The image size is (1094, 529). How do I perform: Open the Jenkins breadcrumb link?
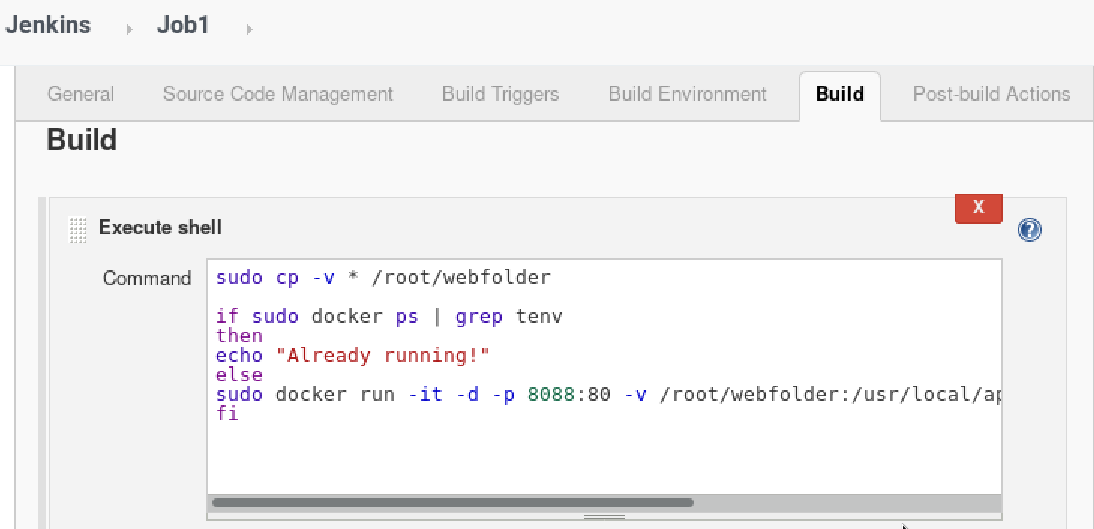(48, 25)
